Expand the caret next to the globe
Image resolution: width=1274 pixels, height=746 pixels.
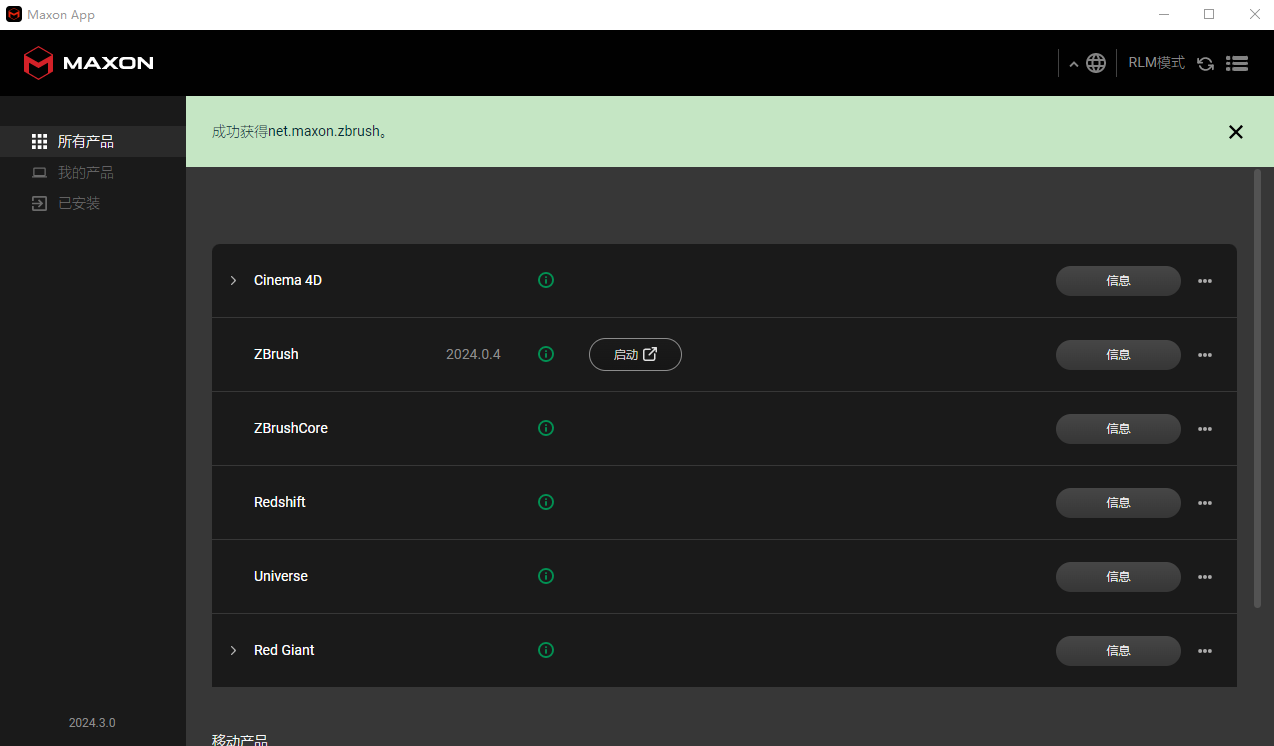1074,64
